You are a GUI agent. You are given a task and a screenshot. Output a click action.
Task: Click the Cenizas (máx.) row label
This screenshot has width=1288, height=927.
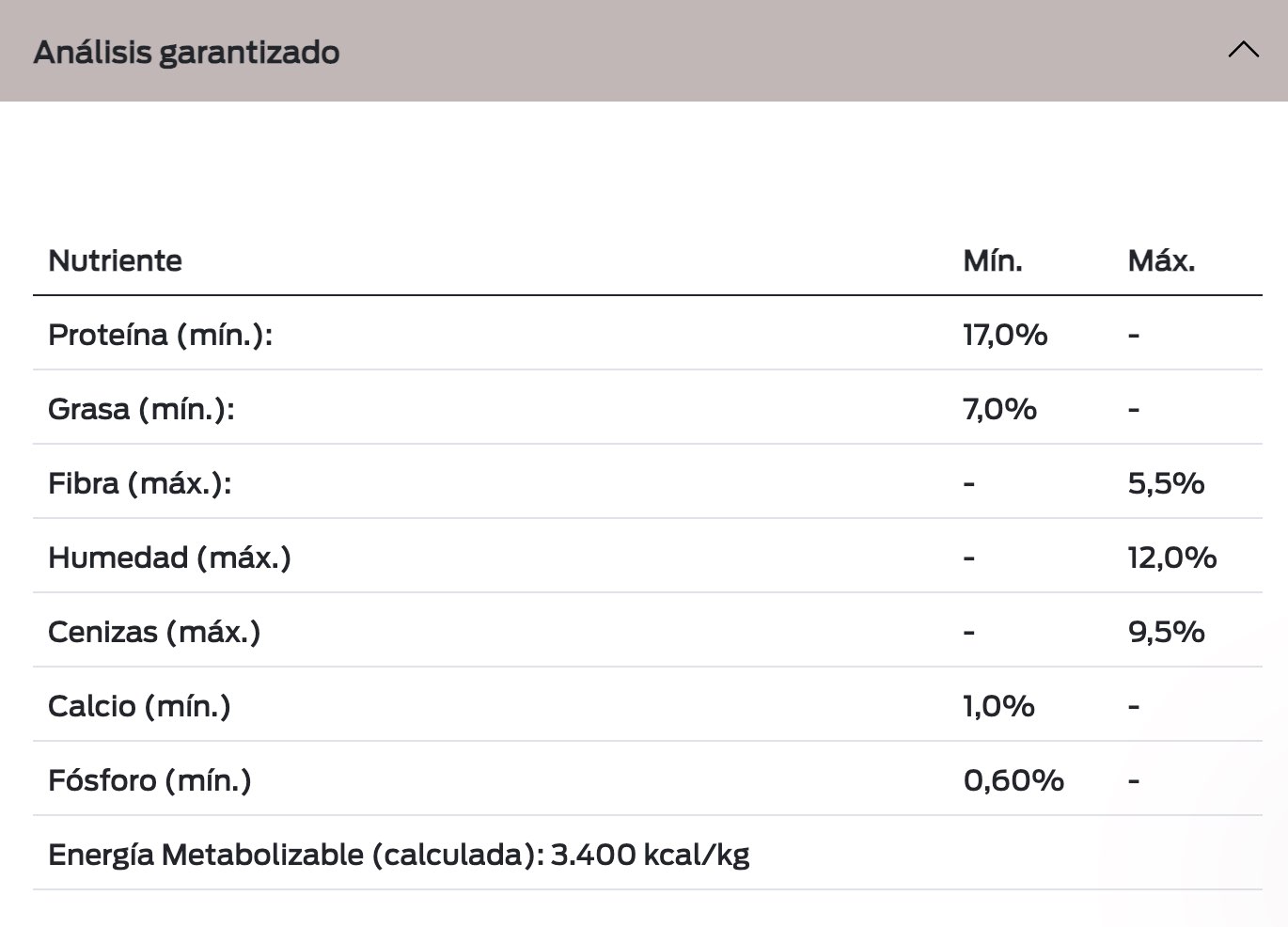[154, 632]
